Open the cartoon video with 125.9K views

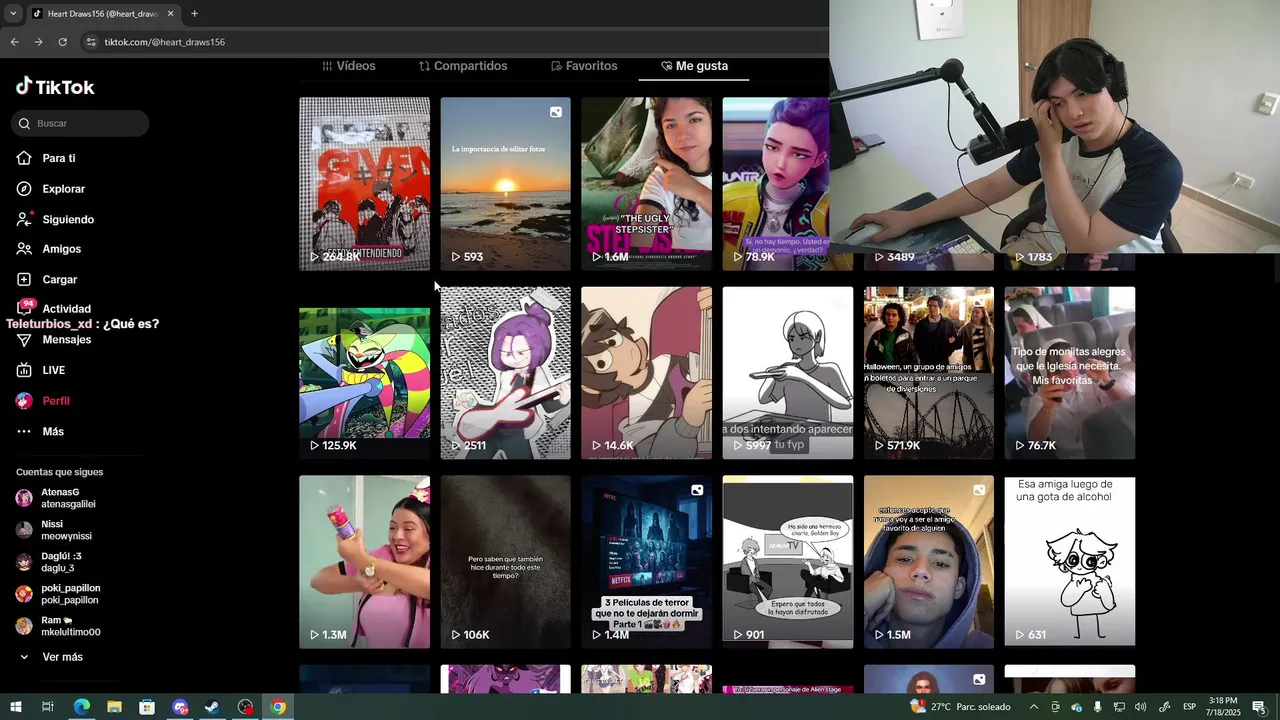(x=364, y=373)
